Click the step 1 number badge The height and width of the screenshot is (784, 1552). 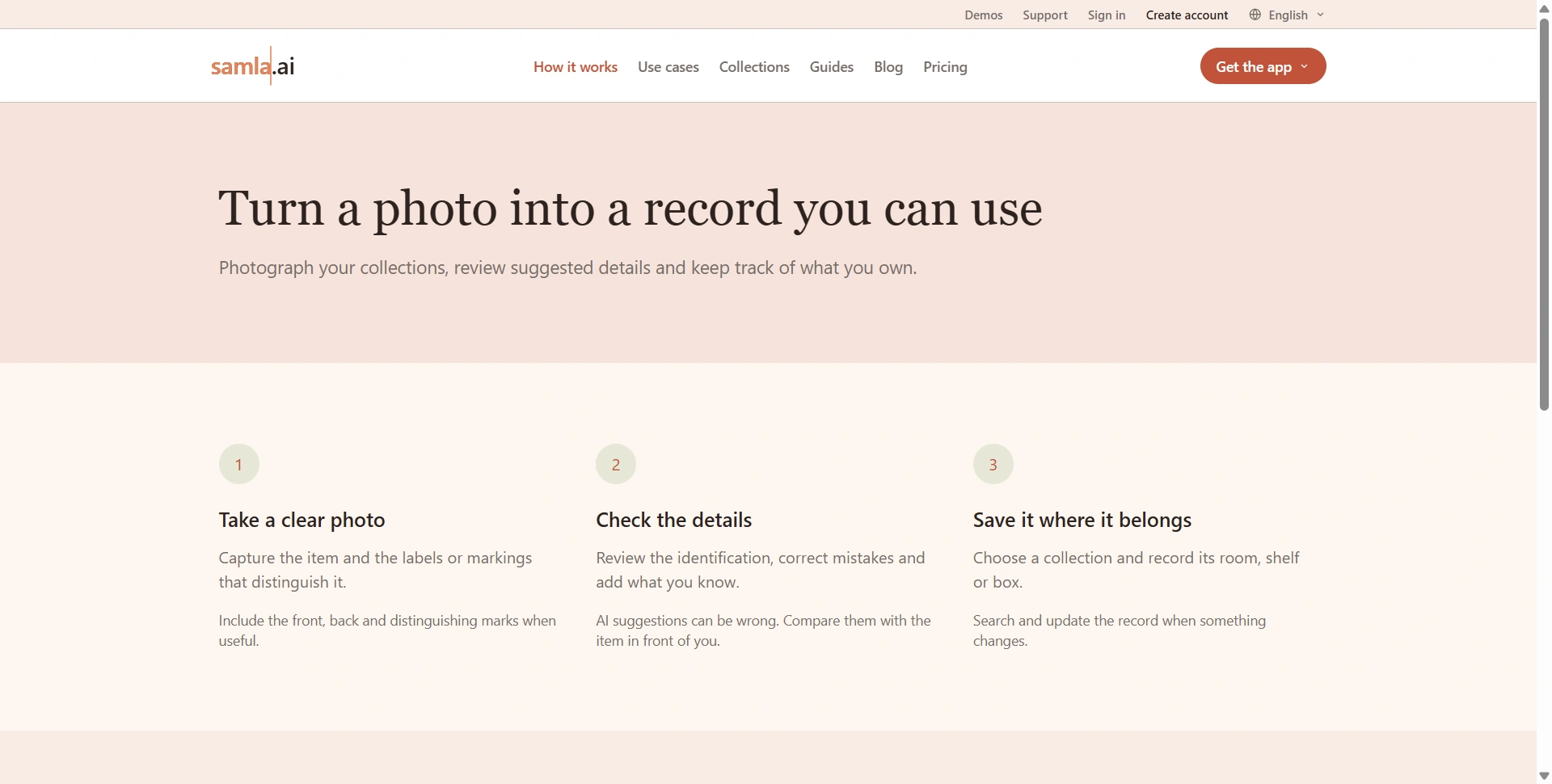[x=239, y=464]
